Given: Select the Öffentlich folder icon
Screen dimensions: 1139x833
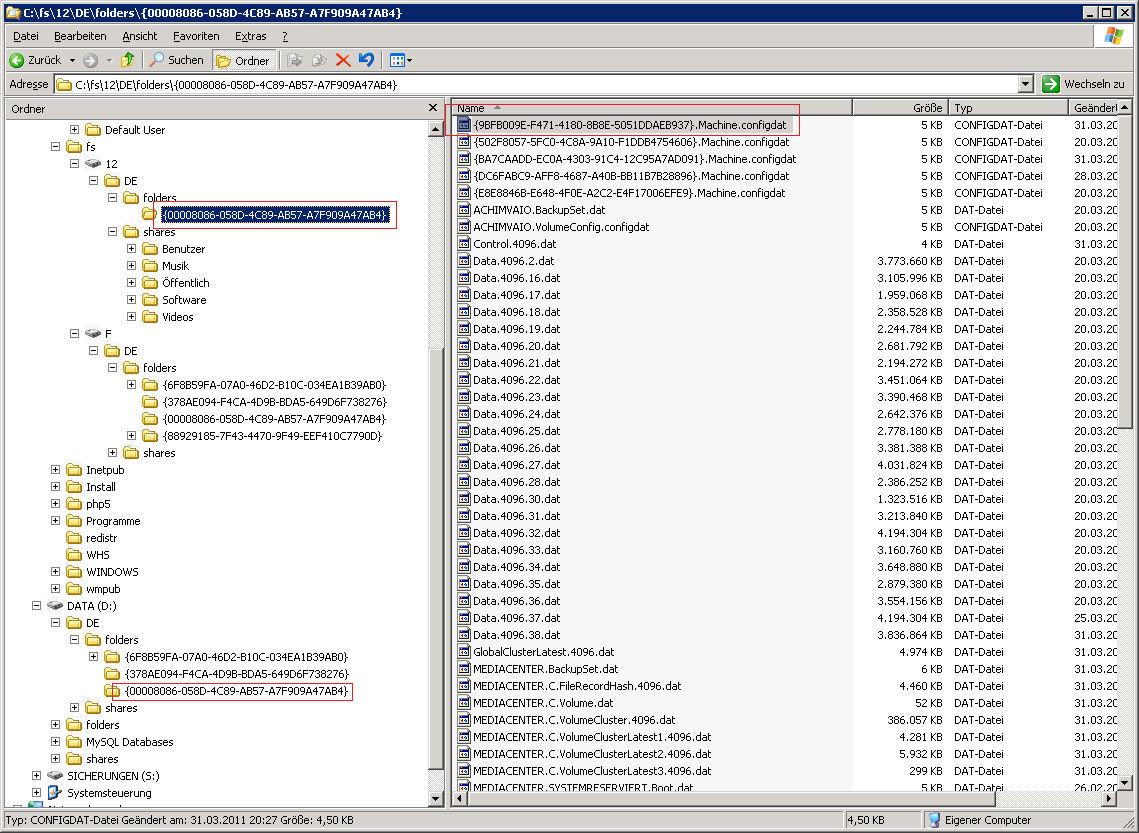Looking at the screenshot, I should click(150, 283).
